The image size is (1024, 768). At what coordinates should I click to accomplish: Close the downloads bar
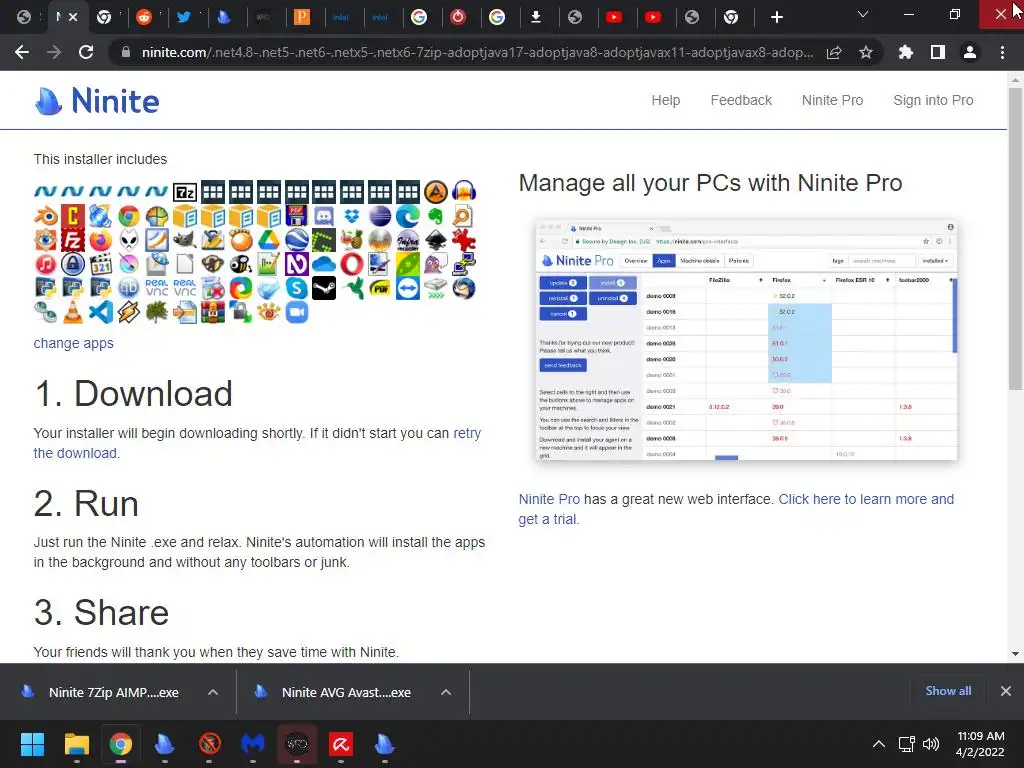click(1006, 691)
